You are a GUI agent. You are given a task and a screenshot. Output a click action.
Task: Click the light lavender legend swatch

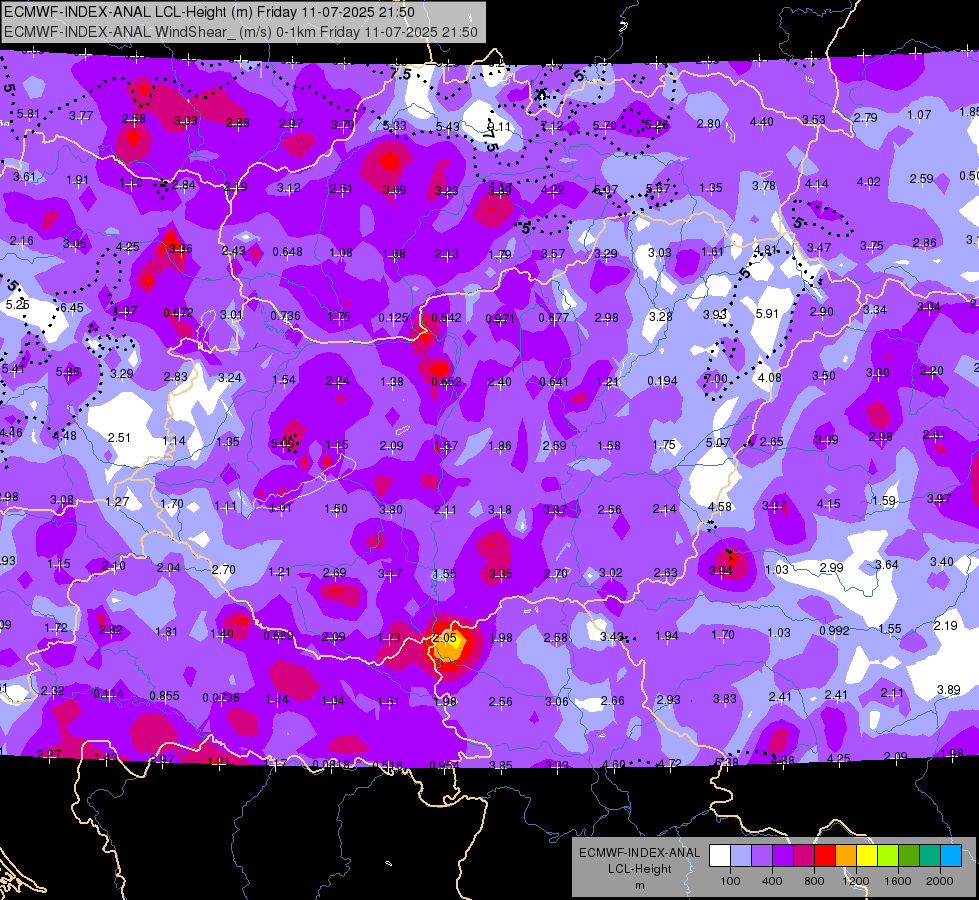[741, 856]
